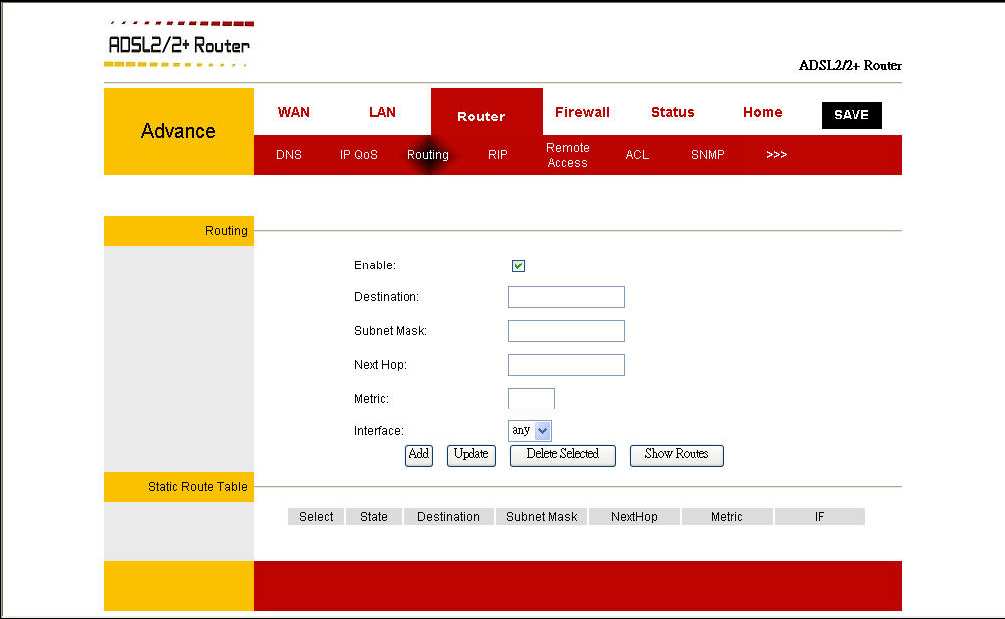Screen dimensions: 1005x619
Task: Show more submenu items with >>>
Action: [x=776, y=154]
